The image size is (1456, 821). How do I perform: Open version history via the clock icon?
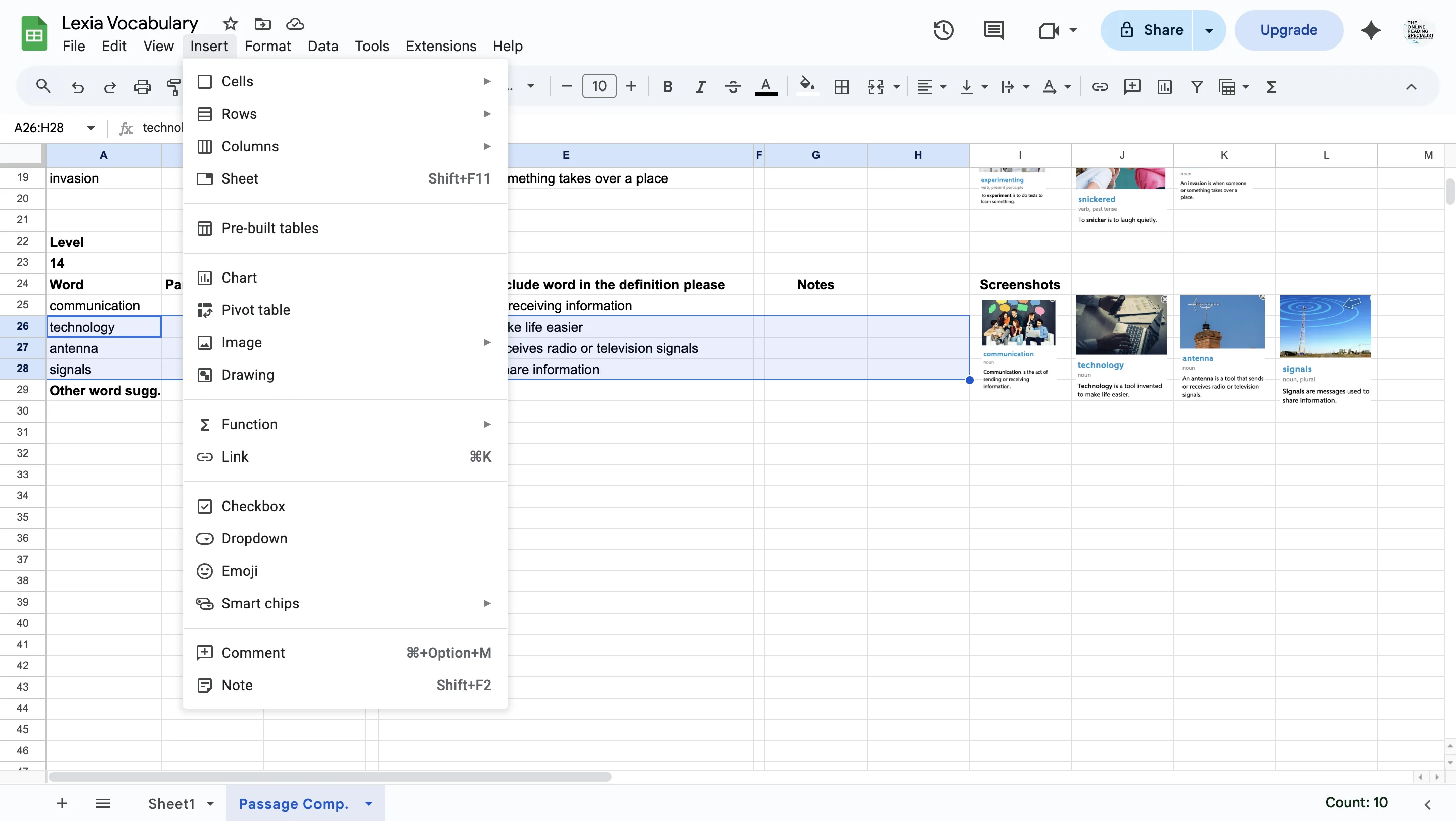point(943,30)
